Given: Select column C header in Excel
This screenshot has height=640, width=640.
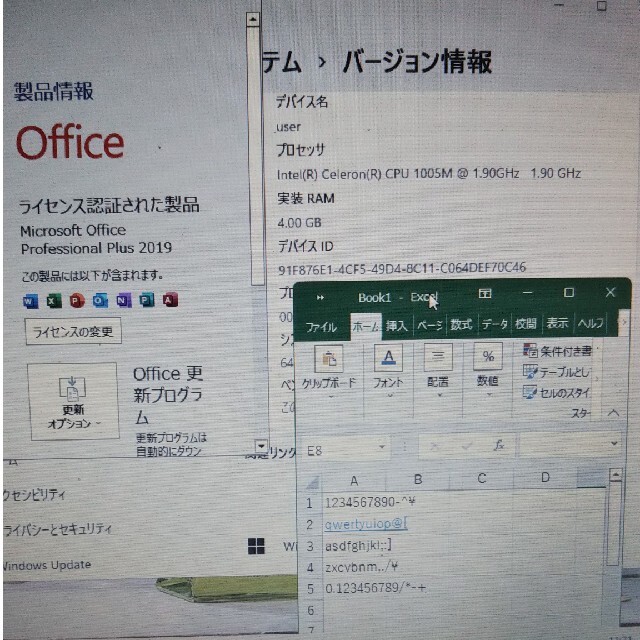Looking at the screenshot, I should (481, 478).
